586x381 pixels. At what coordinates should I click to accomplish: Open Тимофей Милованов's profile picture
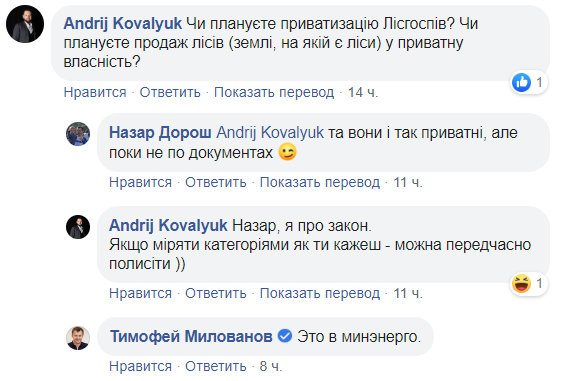(78, 338)
